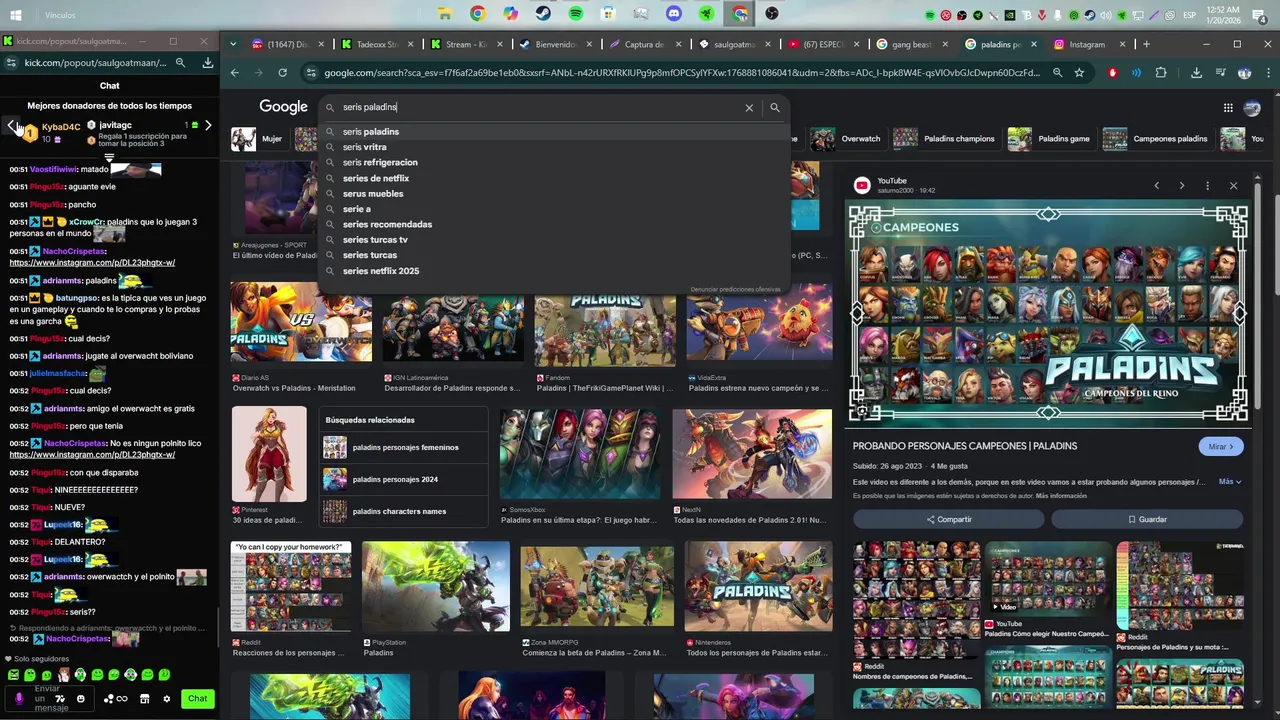
Task: Select suggestion 'seris refrigeracion'
Action: coord(555,162)
